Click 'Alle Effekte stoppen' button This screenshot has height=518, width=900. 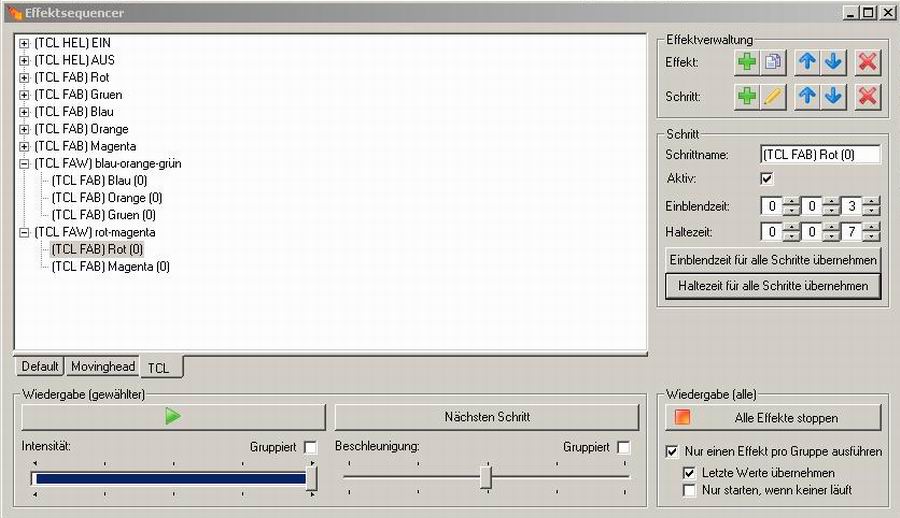pyautogui.click(x=772, y=417)
